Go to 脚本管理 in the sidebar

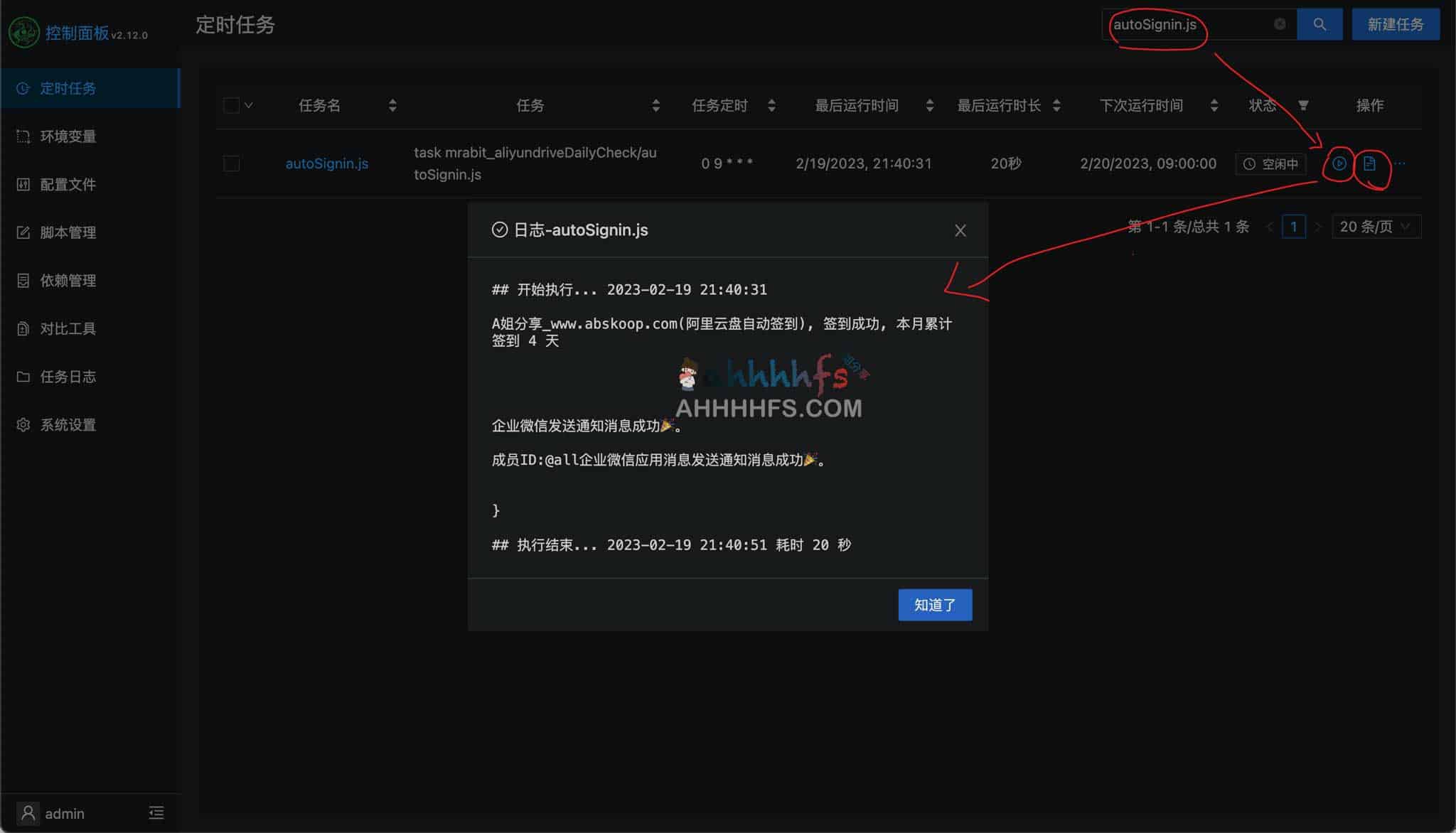(x=68, y=232)
